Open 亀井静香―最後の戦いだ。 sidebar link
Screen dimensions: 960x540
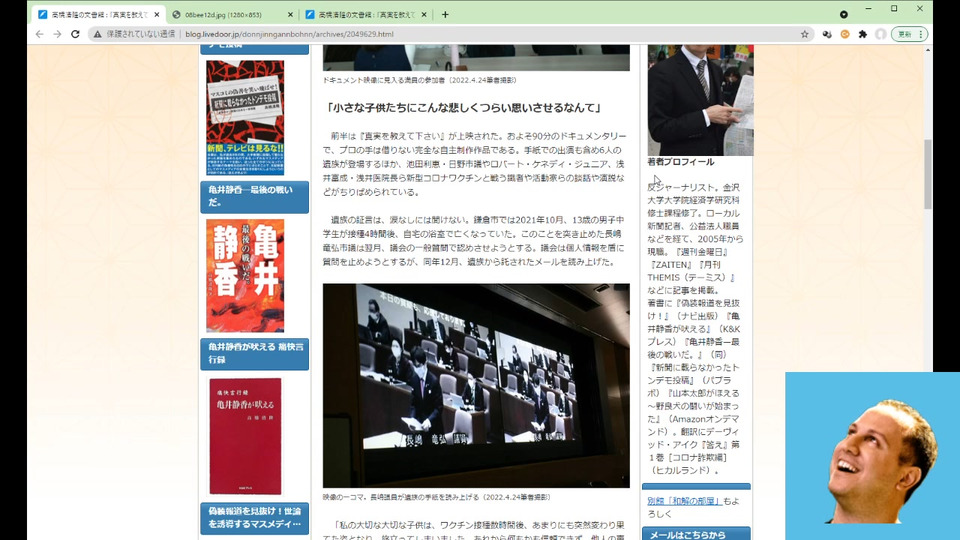click(255, 197)
